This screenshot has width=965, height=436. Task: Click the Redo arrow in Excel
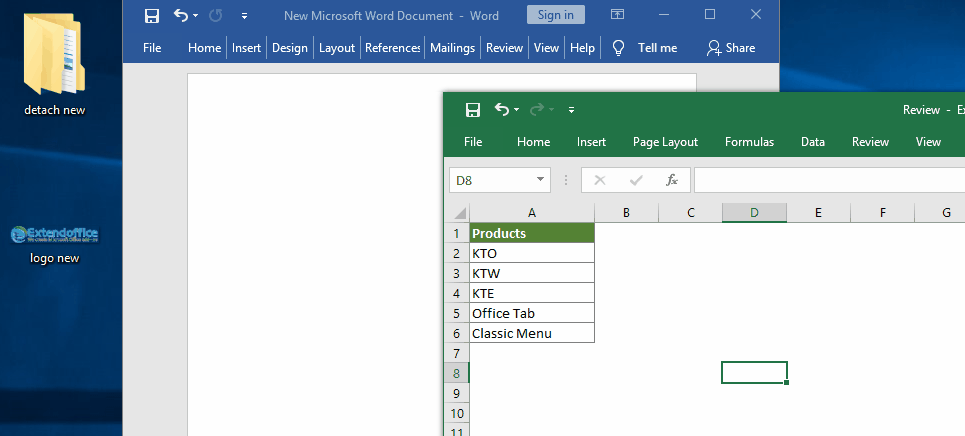tap(537, 110)
